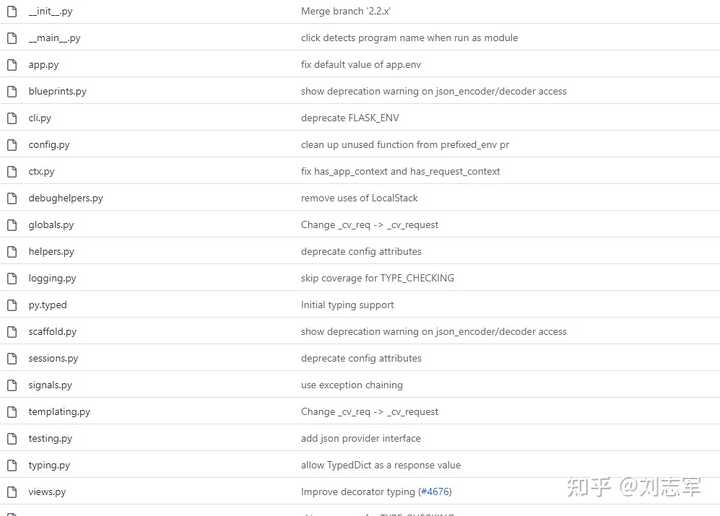The image size is (720, 516).
Task: Click the file icon next to sessions.py
Action: (x=12, y=358)
